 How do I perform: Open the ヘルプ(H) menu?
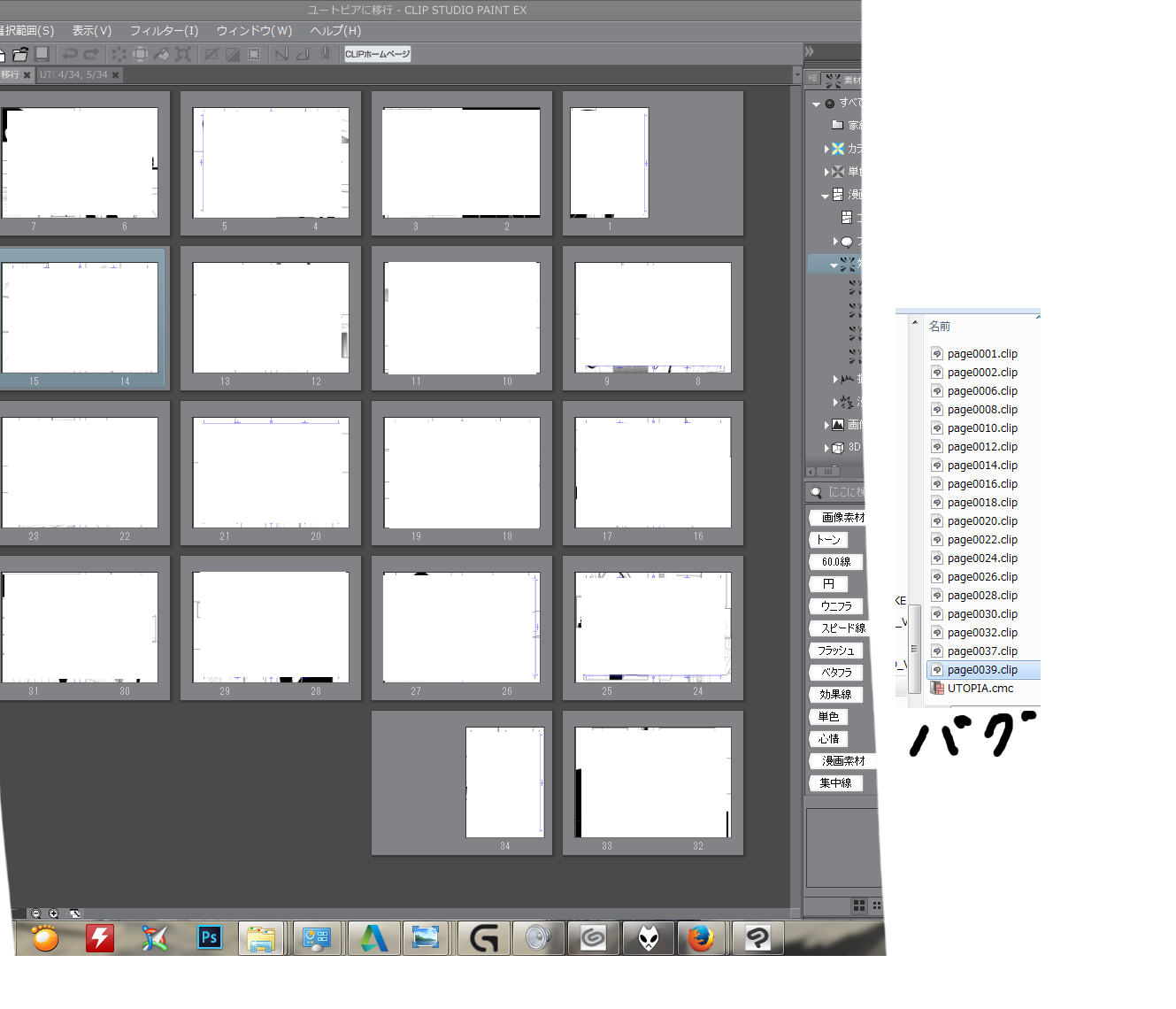tap(335, 31)
